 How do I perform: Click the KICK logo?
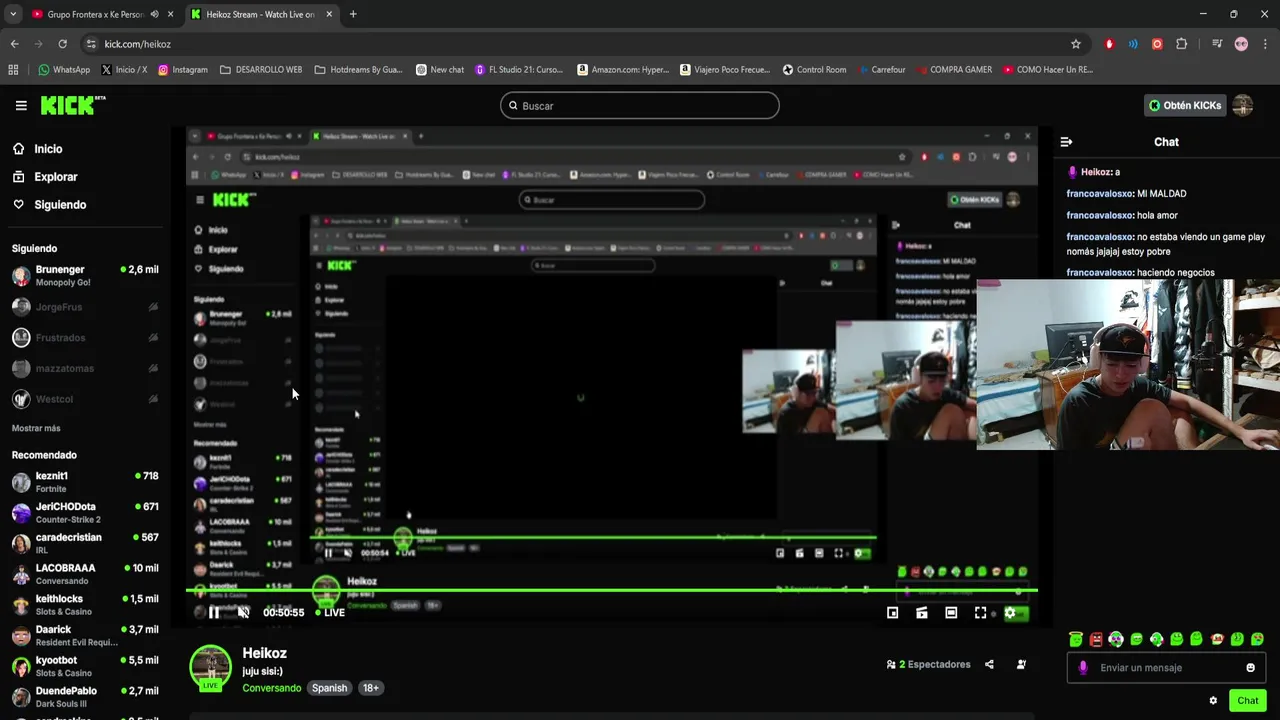click(72, 105)
